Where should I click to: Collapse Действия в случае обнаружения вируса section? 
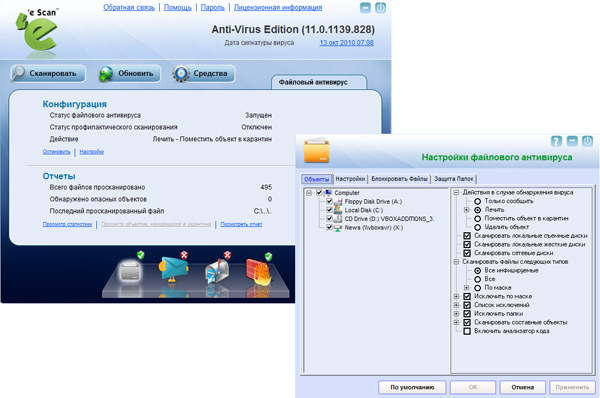(x=456, y=192)
